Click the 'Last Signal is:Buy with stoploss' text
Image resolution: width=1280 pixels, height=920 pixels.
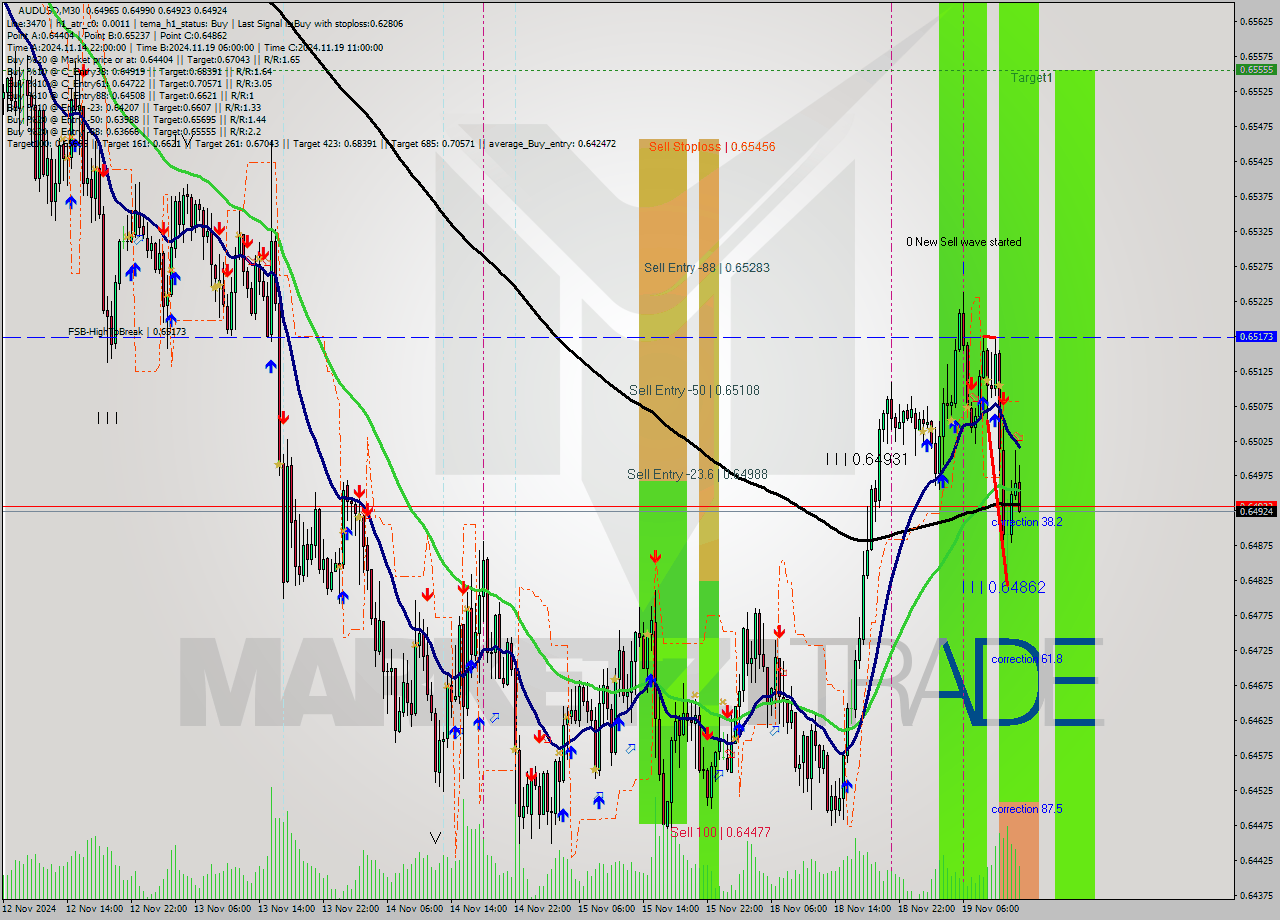(322, 23)
